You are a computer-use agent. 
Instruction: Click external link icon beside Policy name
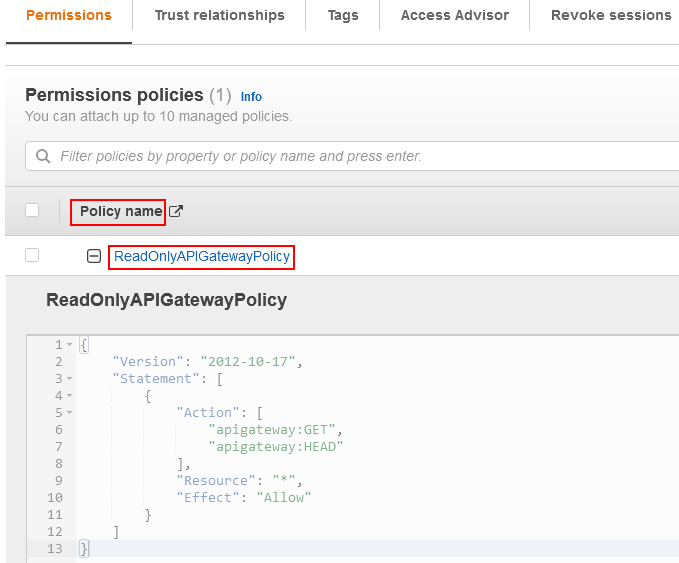click(176, 211)
